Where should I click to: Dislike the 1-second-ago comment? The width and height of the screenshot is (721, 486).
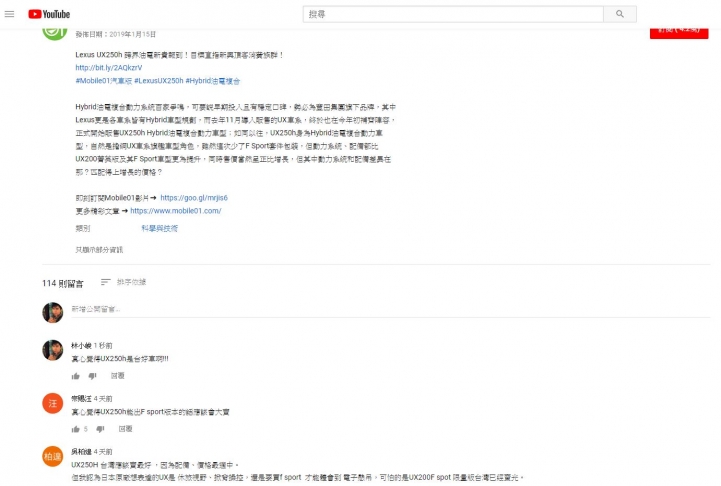(92, 376)
